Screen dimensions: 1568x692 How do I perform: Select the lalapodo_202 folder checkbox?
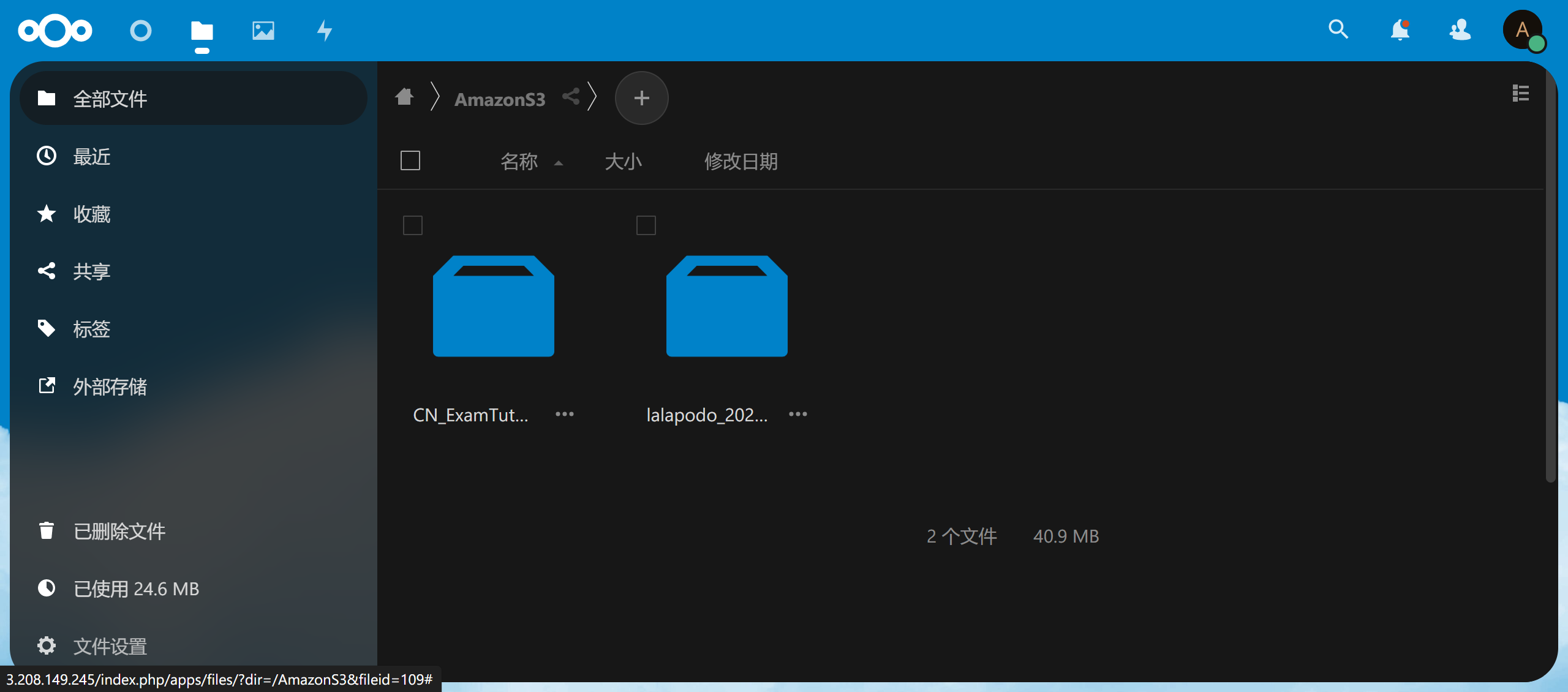coord(646,225)
